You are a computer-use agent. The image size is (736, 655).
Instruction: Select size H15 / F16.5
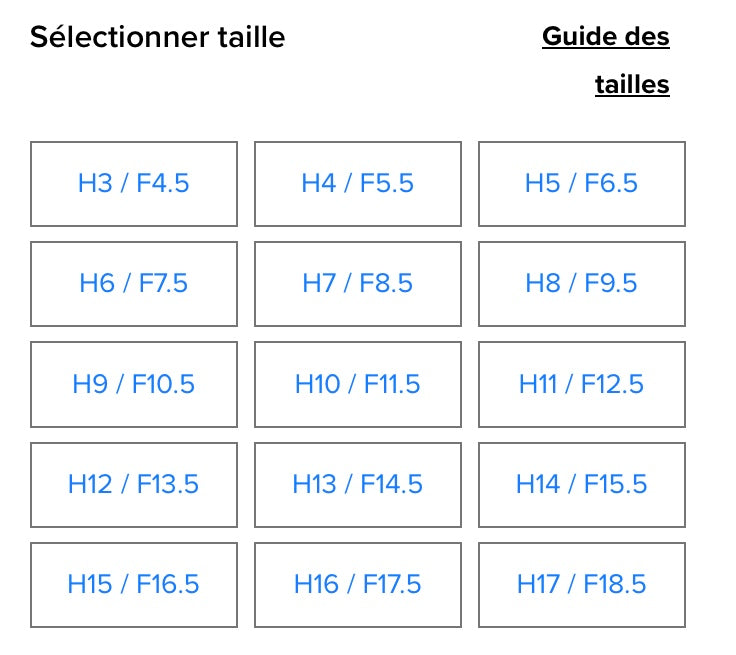(x=134, y=585)
